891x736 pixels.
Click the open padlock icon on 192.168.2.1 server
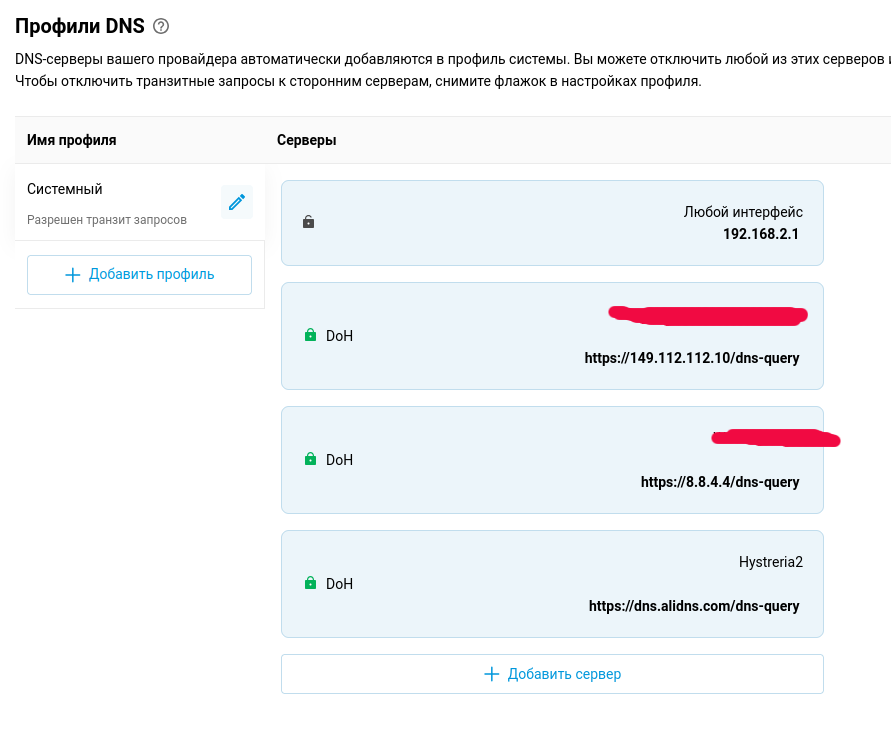tap(309, 222)
